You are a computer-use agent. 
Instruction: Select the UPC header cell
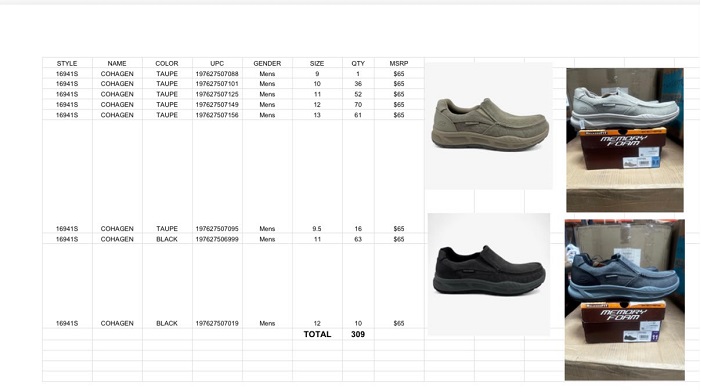coord(217,63)
